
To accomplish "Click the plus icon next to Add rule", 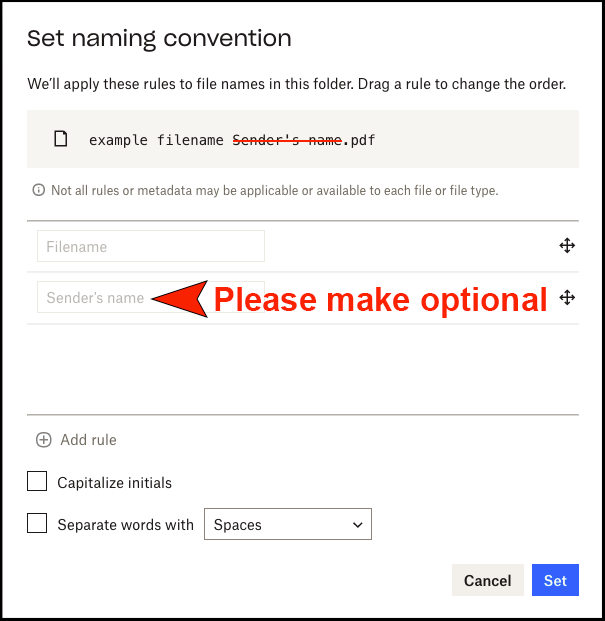I will pyautogui.click(x=43, y=440).
